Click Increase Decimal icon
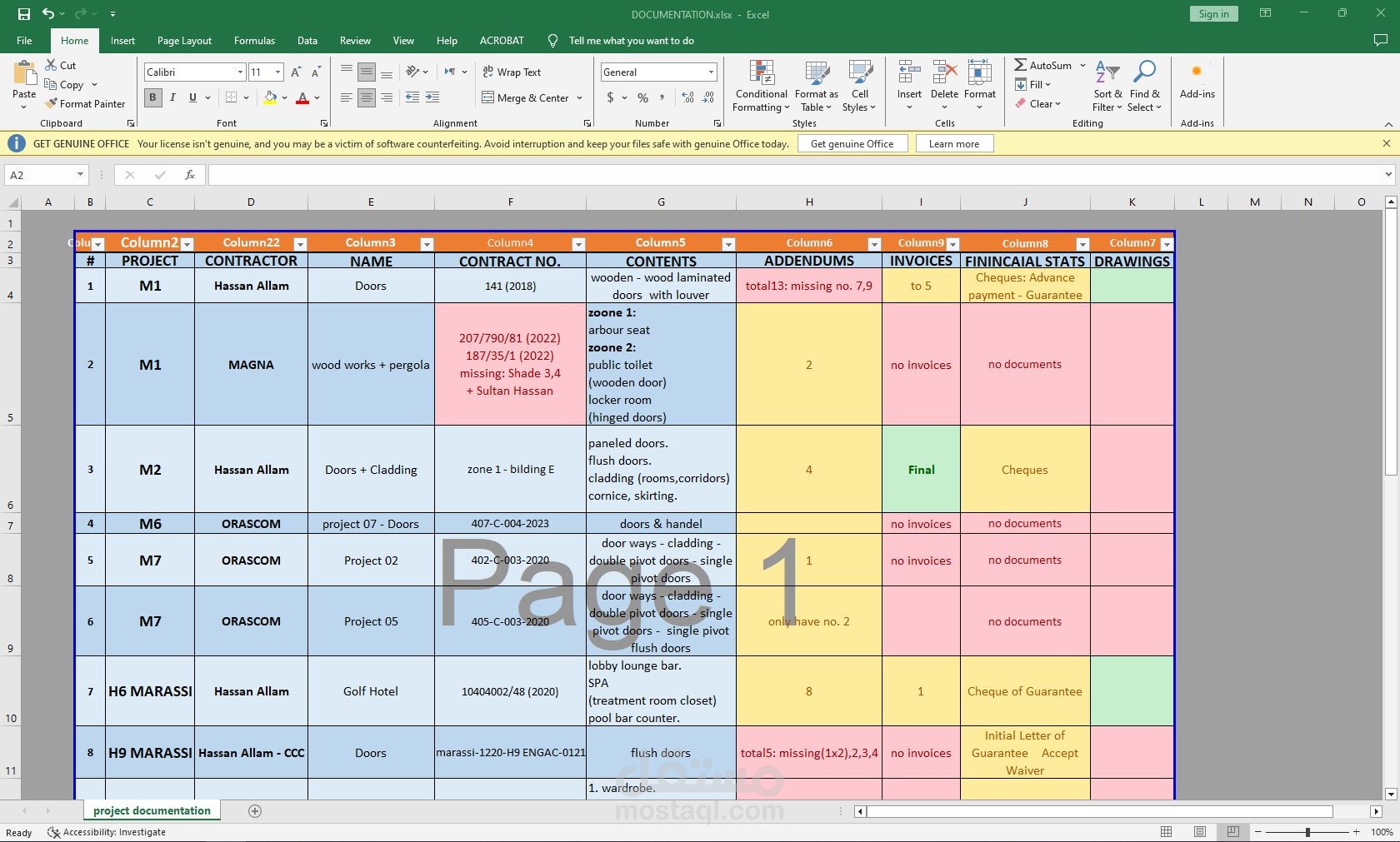Screen dimensions: 1400x842 point(687,97)
